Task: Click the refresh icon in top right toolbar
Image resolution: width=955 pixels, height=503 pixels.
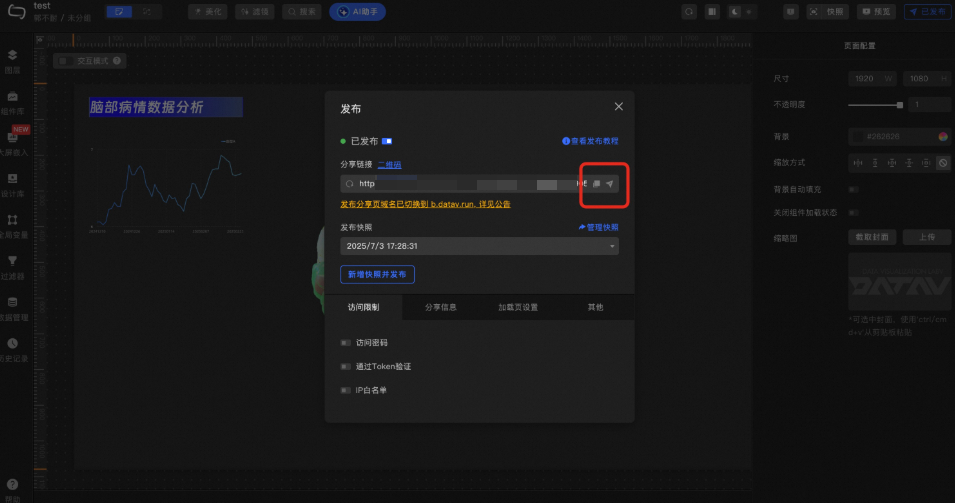Action: click(x=689, y=12)
